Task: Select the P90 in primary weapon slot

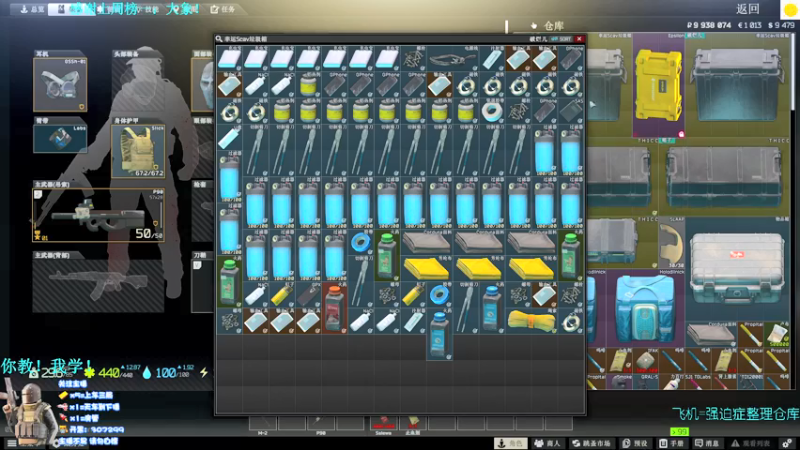Action: click(98, 215)
